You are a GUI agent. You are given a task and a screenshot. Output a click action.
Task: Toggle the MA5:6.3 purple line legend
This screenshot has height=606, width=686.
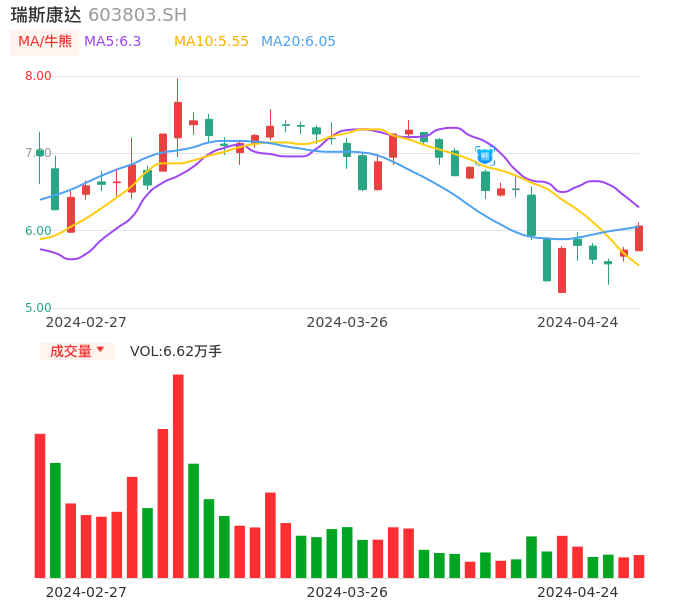point(113,42)
